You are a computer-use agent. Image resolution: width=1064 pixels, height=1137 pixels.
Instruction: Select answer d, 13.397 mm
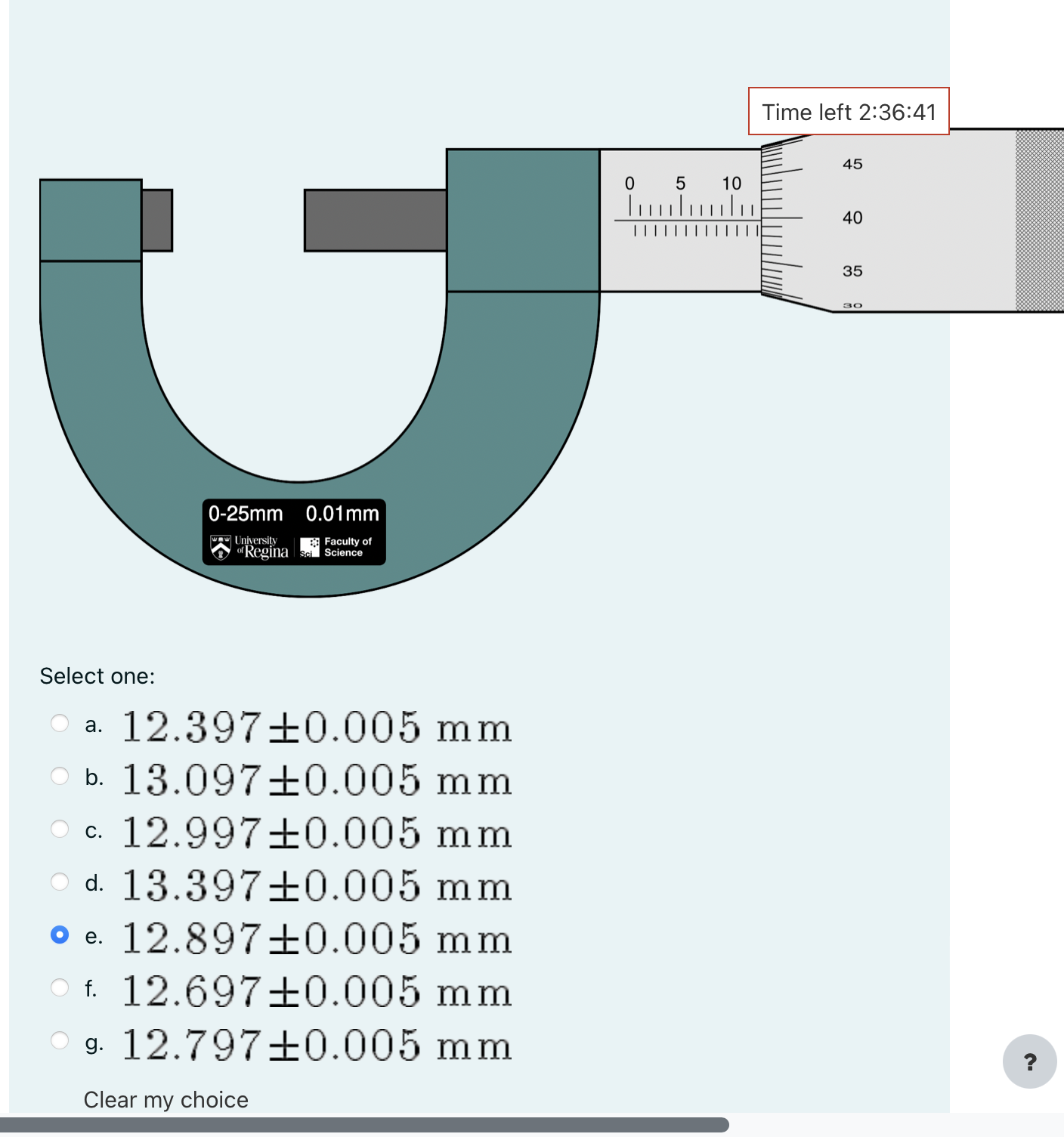coord(60,882)
